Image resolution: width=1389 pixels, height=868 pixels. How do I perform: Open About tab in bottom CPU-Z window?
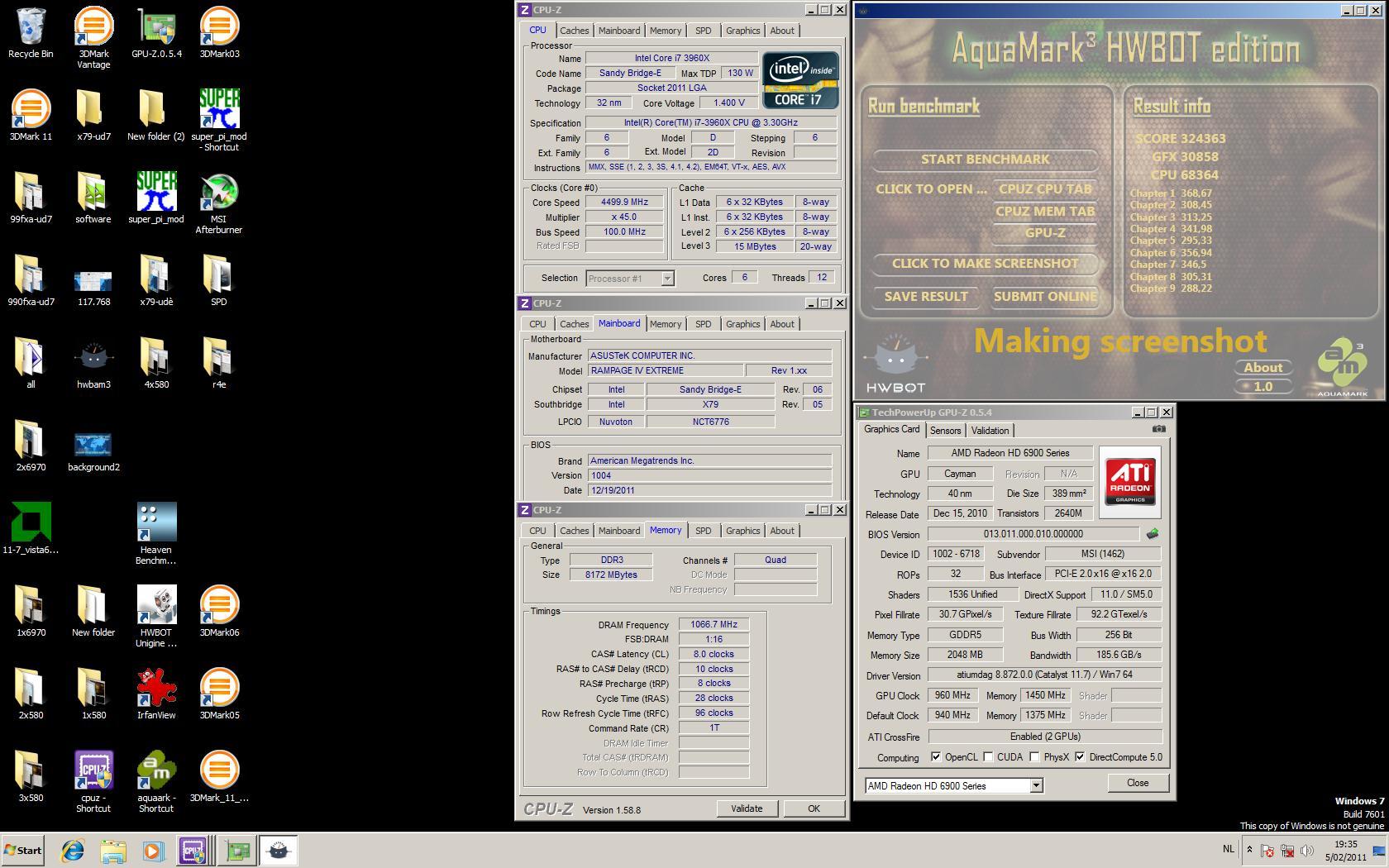click(x=782, y=531)
